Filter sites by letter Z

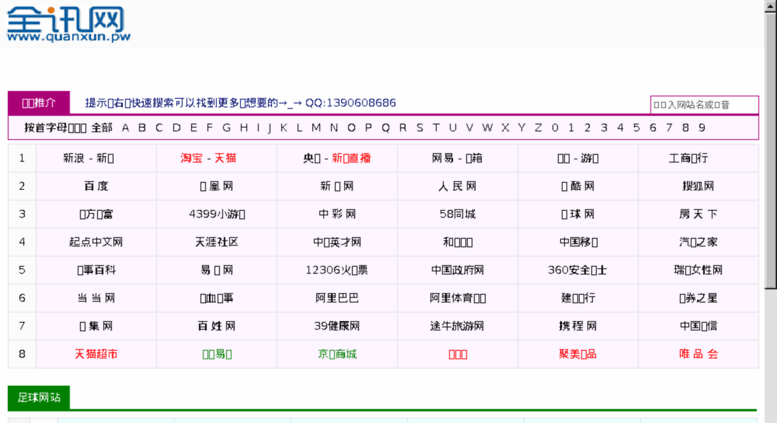tap(538, 128)
